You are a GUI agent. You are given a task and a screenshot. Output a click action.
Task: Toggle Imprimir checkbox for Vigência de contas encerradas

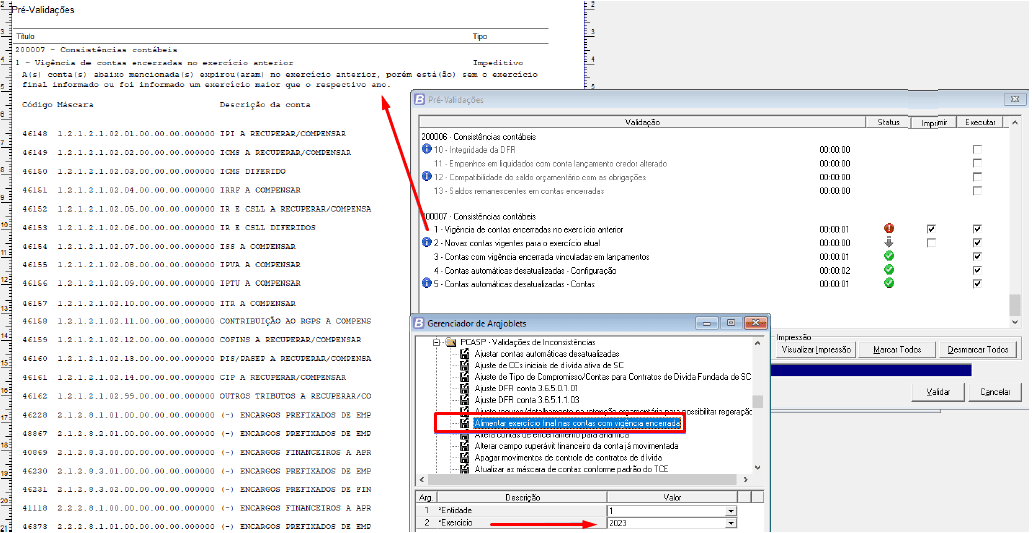point(932,229)
